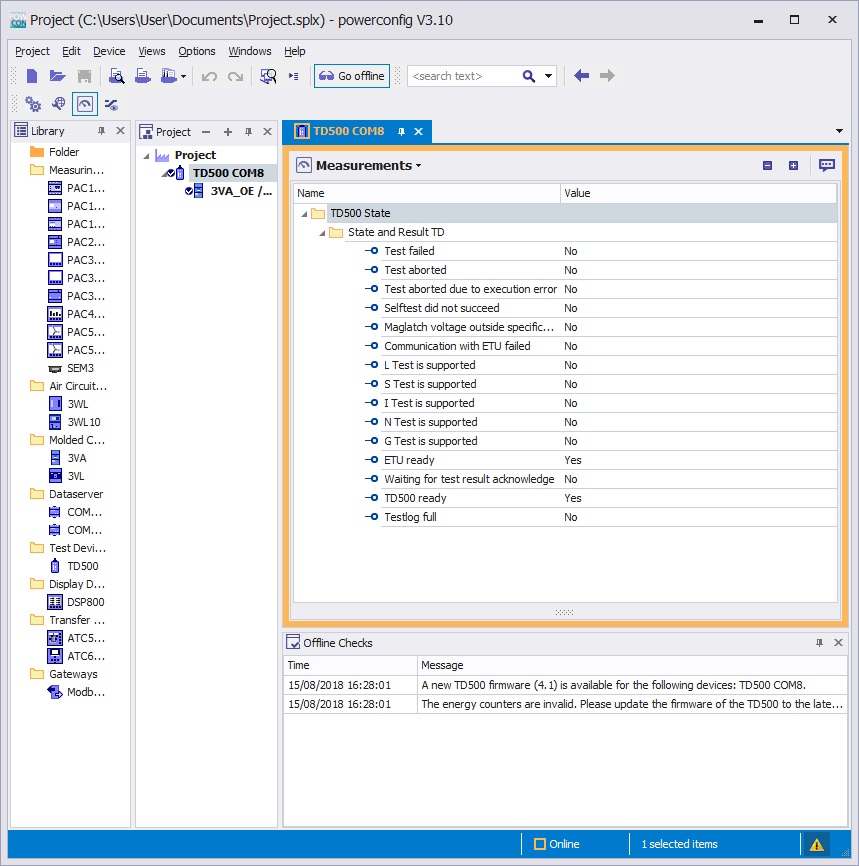This screenshot has width=859, height=866.
Task: Click the Value column header
Action: (698, 193)
